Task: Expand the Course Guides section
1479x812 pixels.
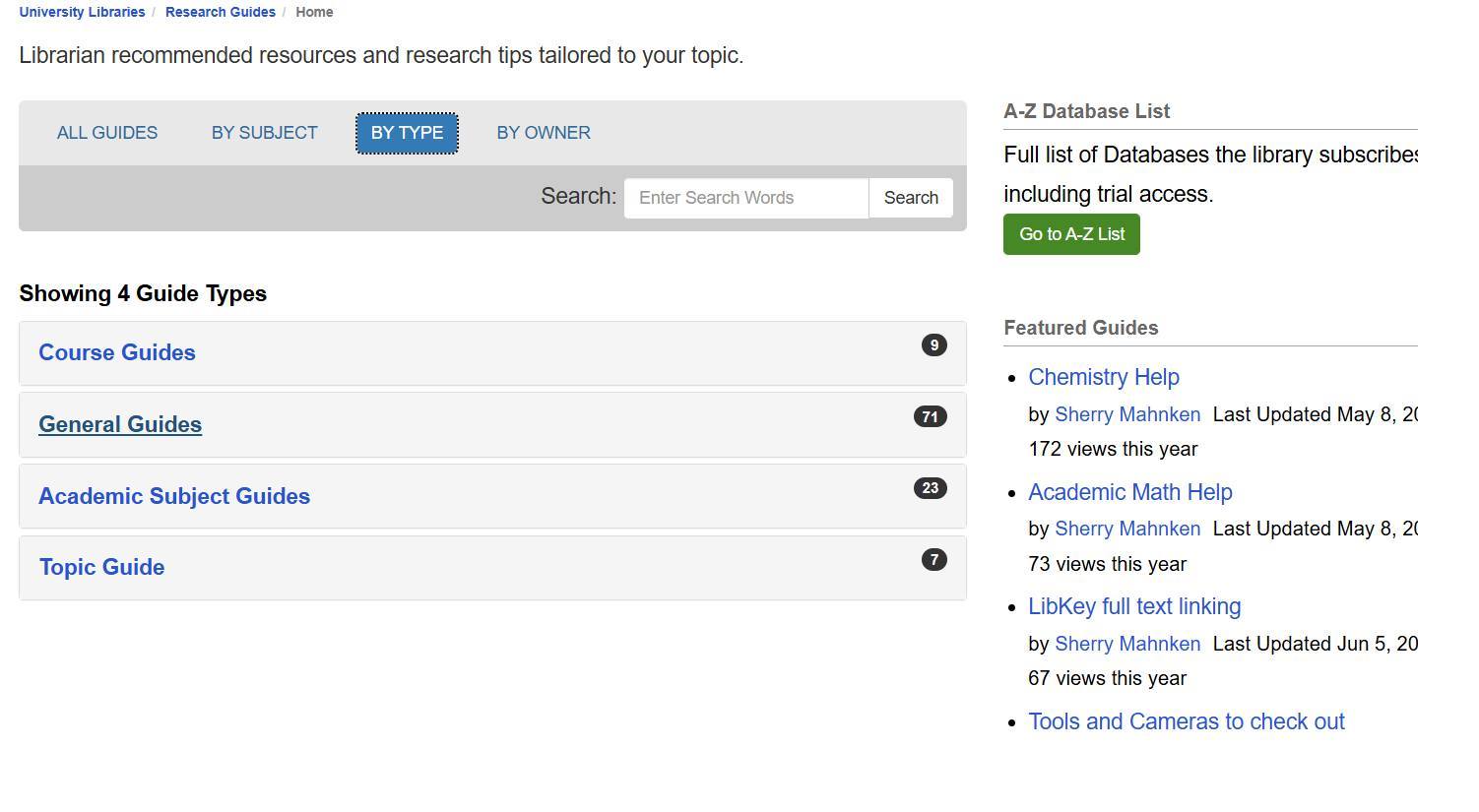Action: (117, 352)
